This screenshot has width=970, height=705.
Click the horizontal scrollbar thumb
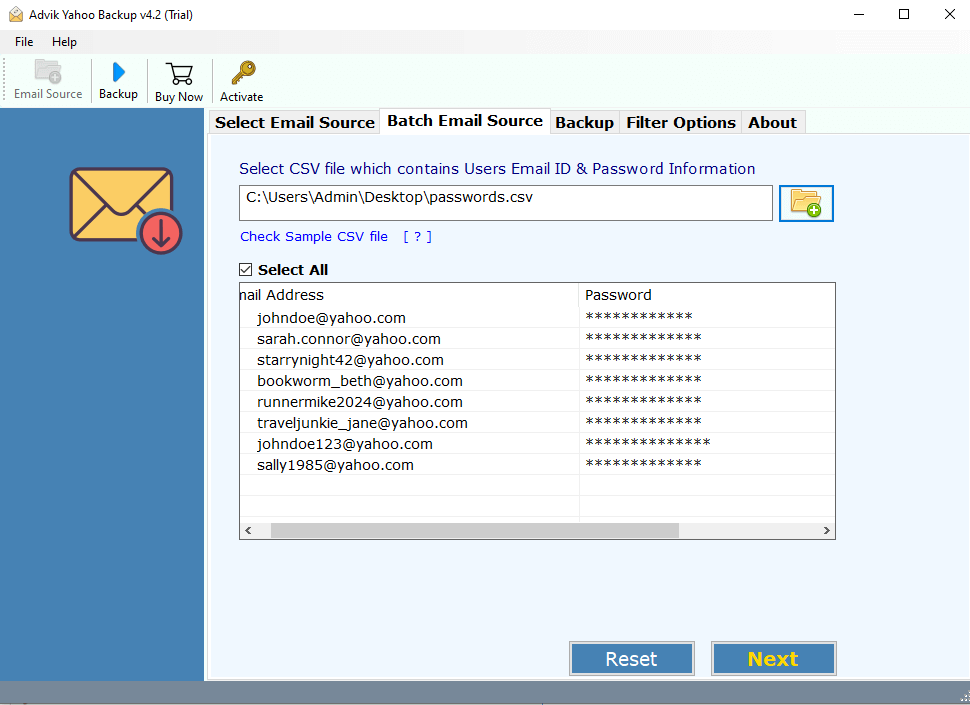pyautogui.click(x=474, y=530)
